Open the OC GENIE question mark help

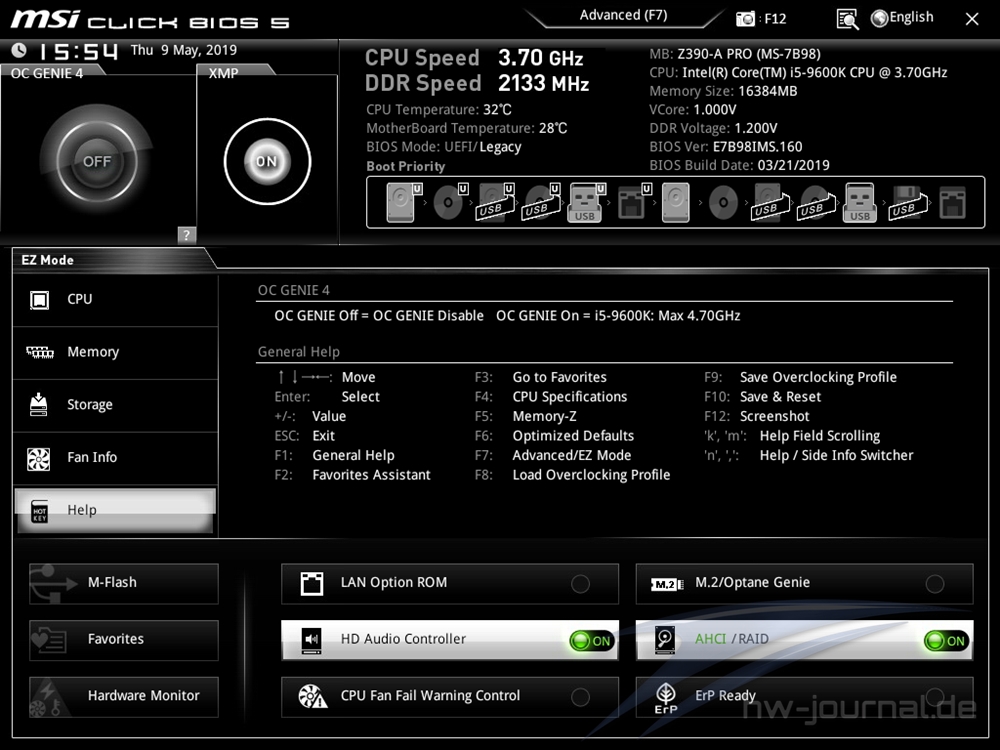click(x=186, y=235)
